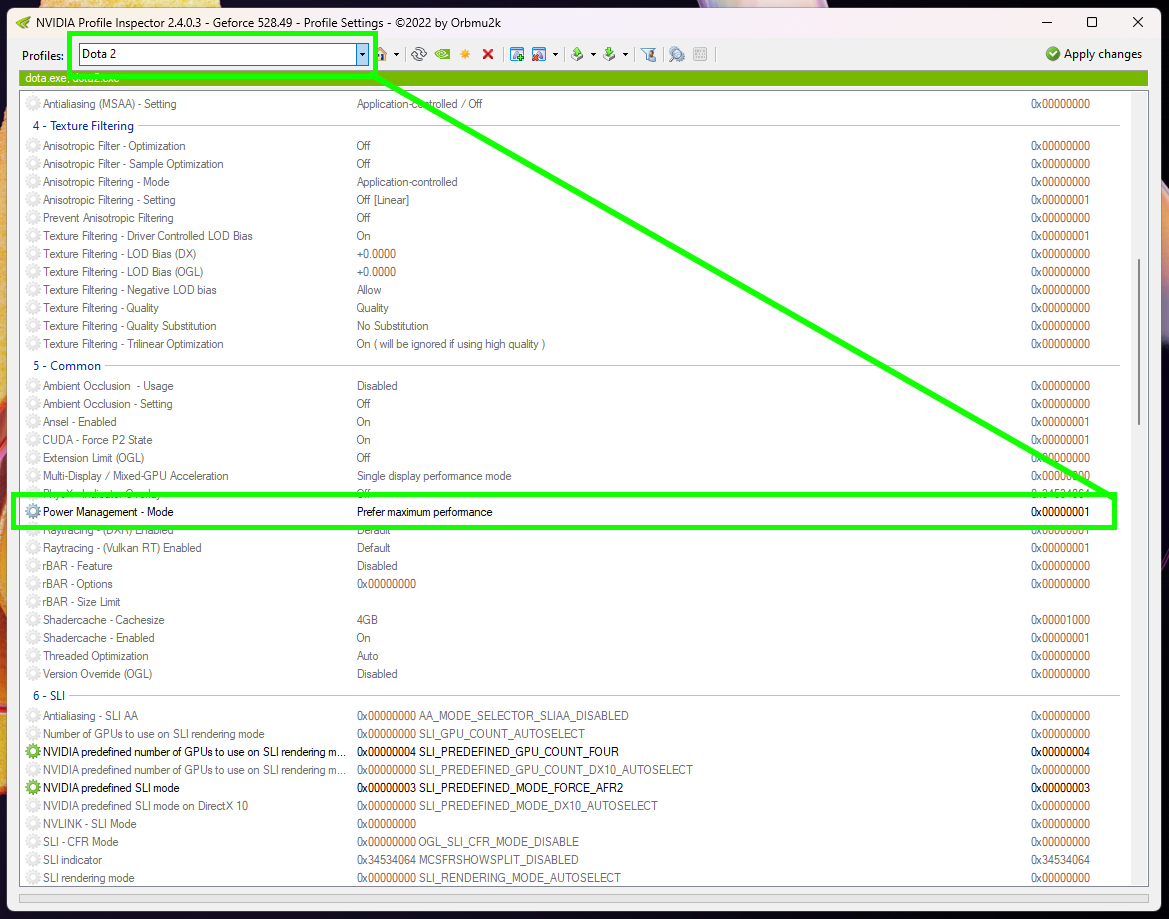The width and height of the screenshot is (1169, 919).
Task: Expand the arrow next to the home icon
Action: tap(396, 54)
